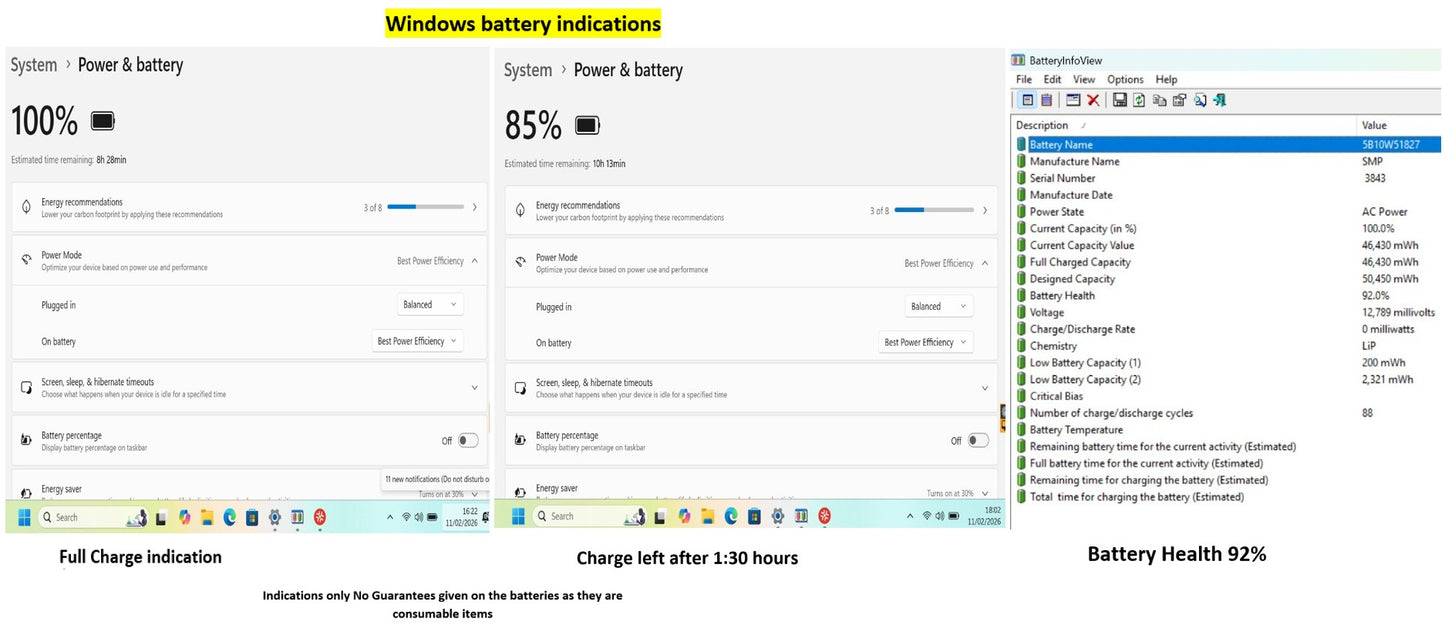Screen dimensions: 1445x625
Task: Click the Copy icon in BatteryInfoView toolbar
Action: click(1159, 100)
